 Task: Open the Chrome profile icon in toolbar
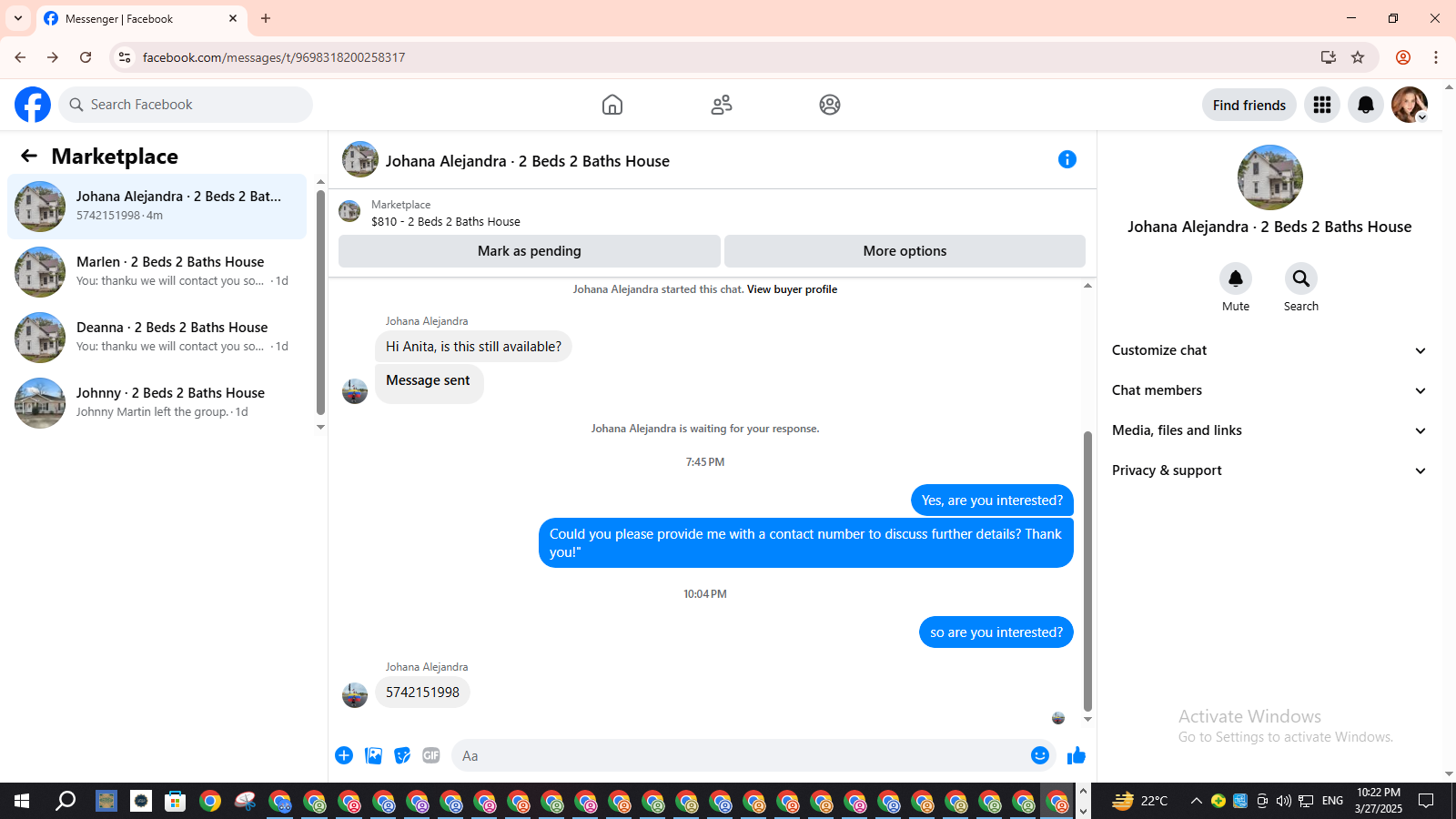pos(1403,57)
